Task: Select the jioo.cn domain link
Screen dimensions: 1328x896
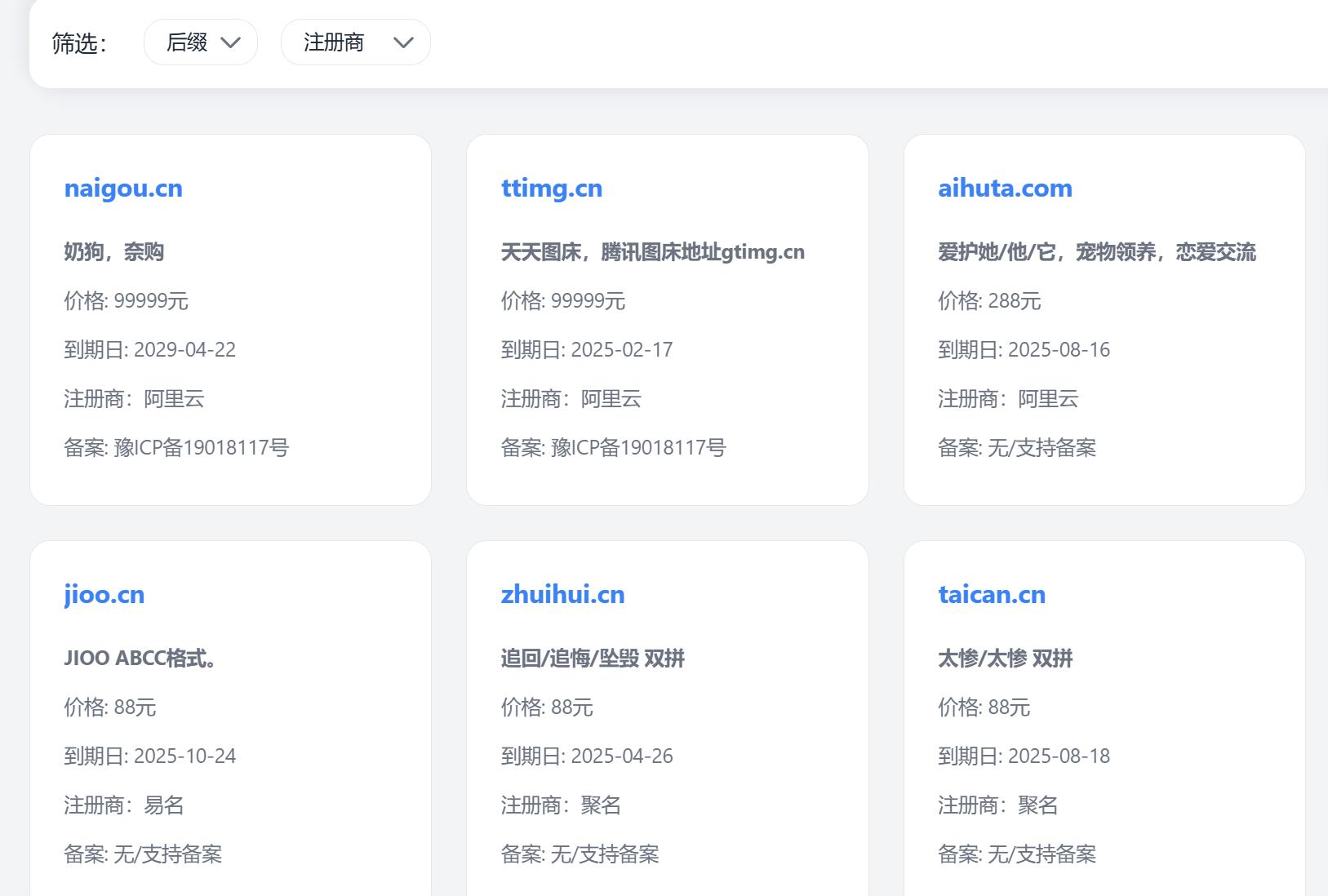Action: point(104,595)
